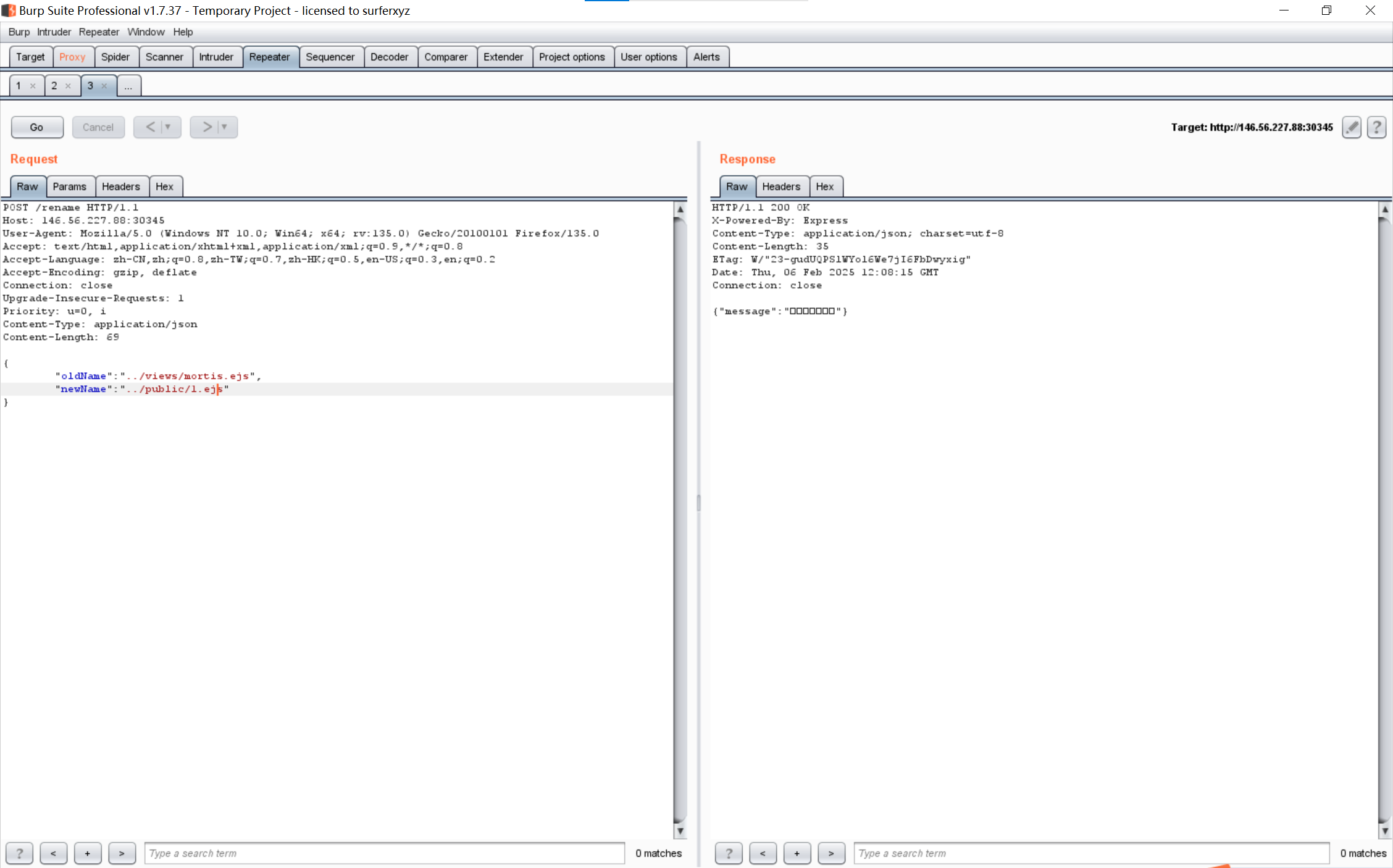The height and width of the screenshot is (868, 1393).
Task: Switch to the Comparer tool tab
Action: click(446, 57)
